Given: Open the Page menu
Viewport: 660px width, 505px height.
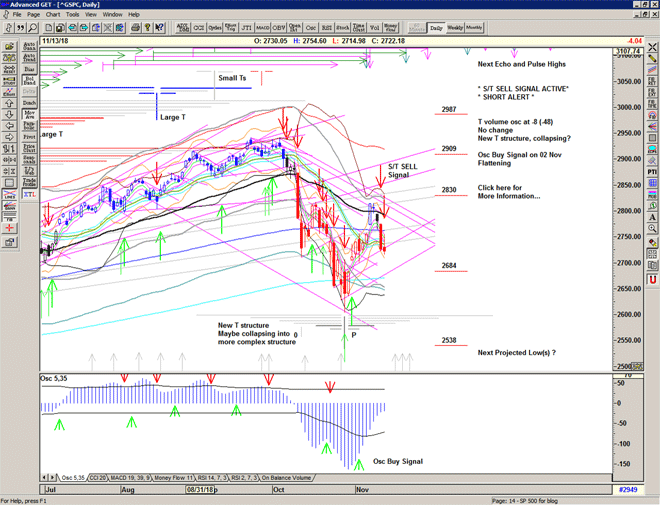Looking at the screenshot, I should [33, 15].
